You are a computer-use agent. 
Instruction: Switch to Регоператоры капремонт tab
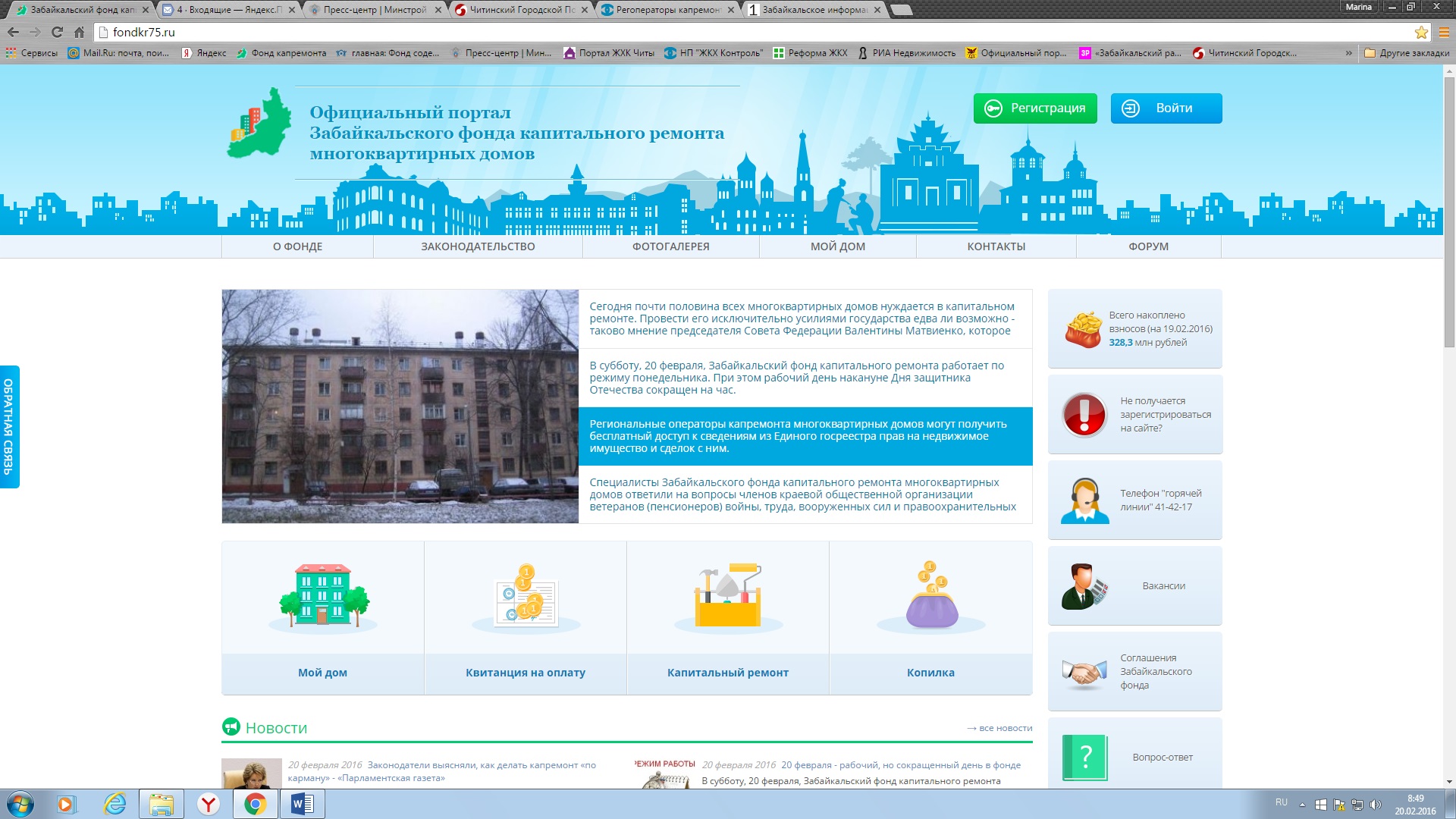[x=667, y=10]
